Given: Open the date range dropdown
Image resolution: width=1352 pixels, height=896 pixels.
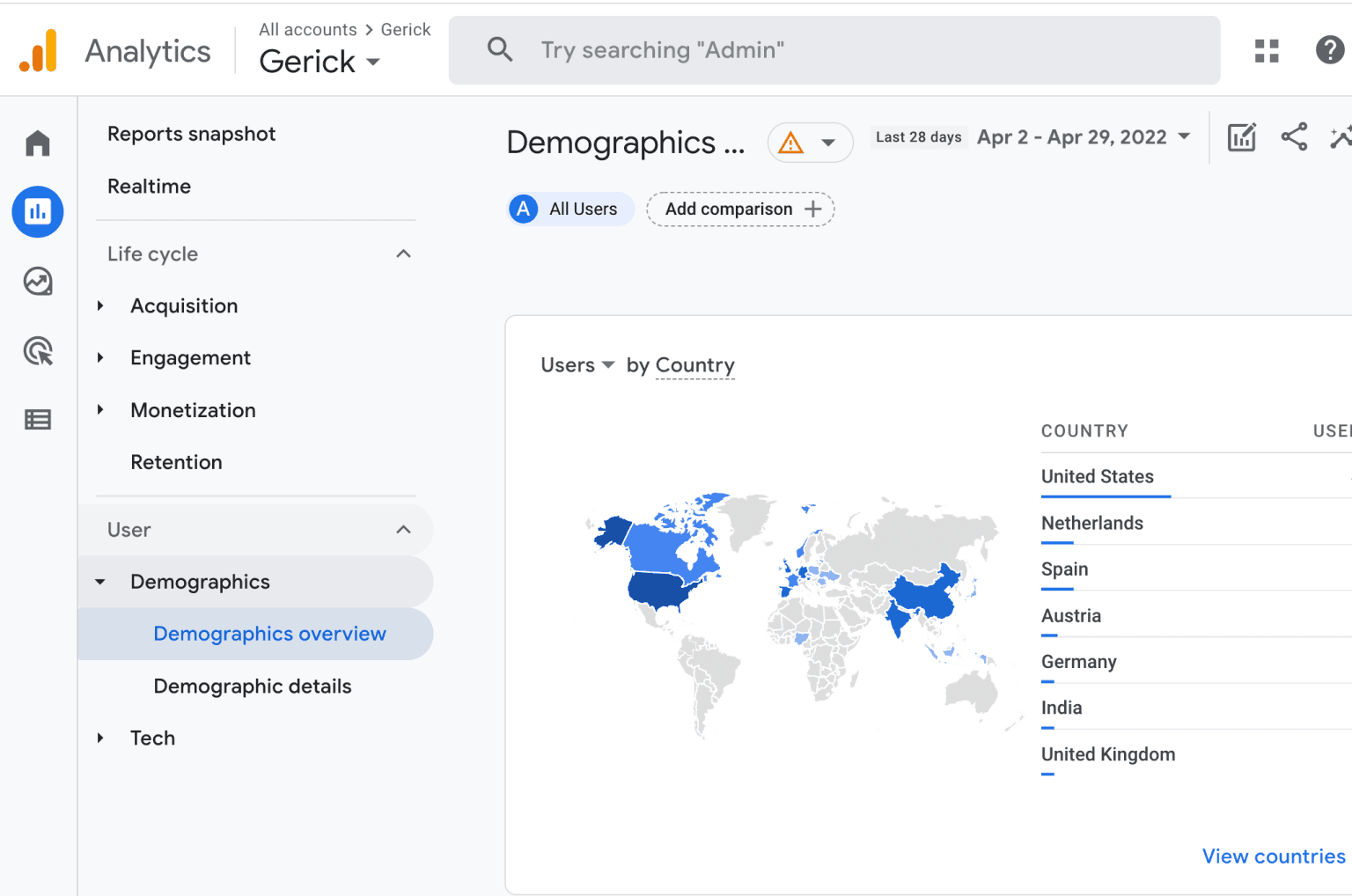Looking at the screenshot, I should (x=1083, y=137).
